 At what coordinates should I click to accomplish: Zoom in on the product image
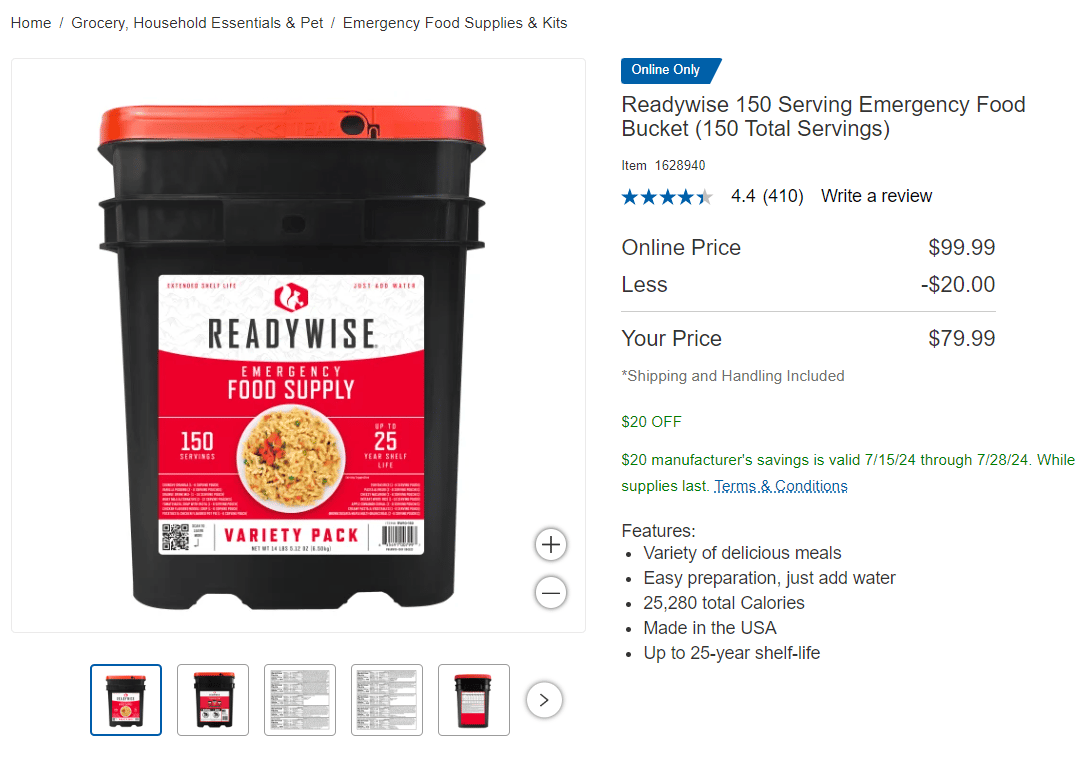tap(551, 545)
